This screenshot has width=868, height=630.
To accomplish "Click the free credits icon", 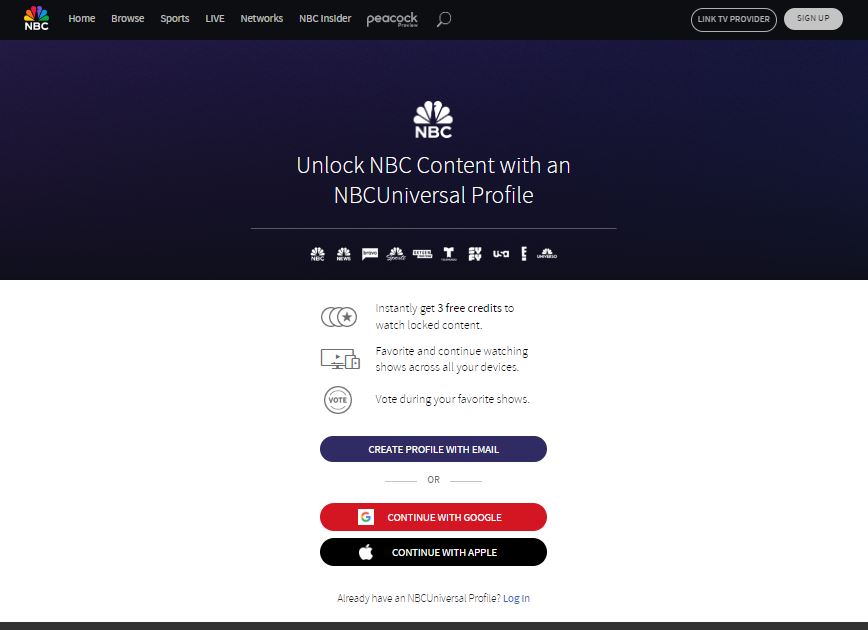I will 338,315.
